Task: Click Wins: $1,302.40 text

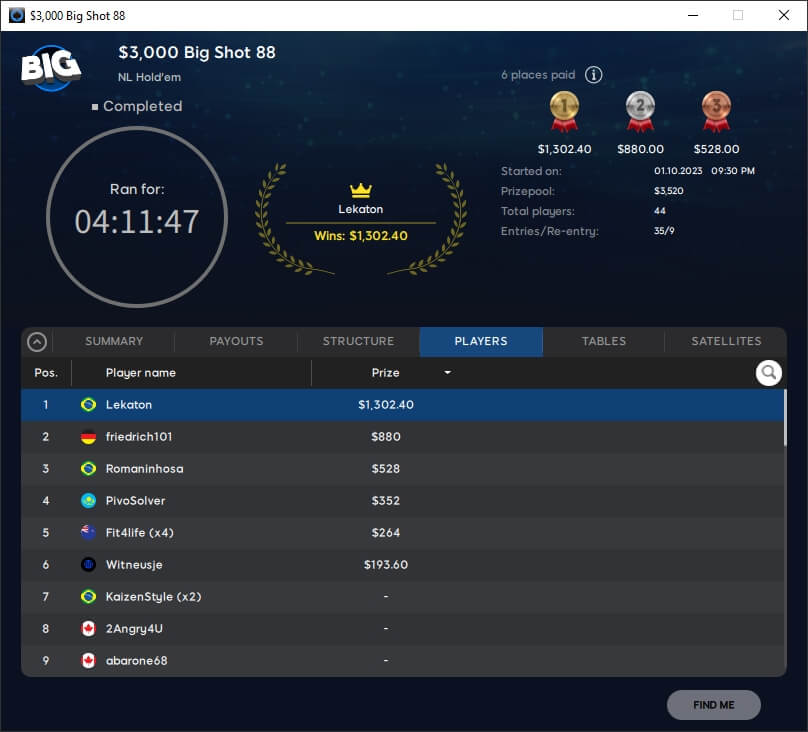Action: tap(361, 235)
